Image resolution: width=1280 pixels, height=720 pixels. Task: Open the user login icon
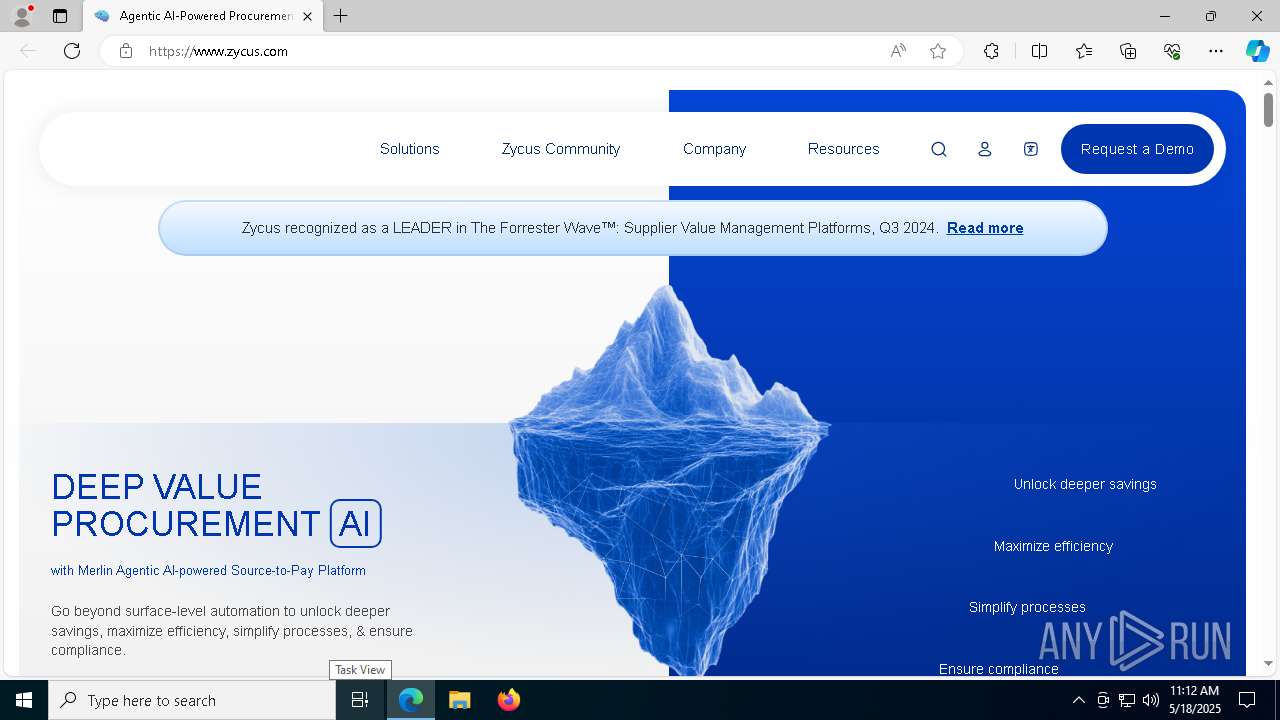point(984,149)
